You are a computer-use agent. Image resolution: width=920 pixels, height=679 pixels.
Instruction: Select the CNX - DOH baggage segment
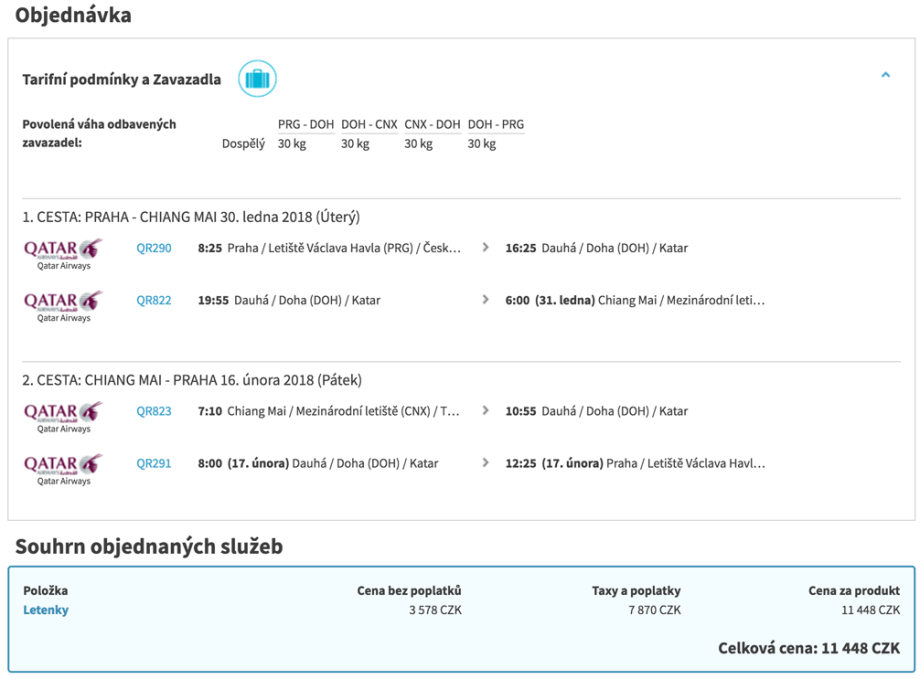tap(432, 125)
